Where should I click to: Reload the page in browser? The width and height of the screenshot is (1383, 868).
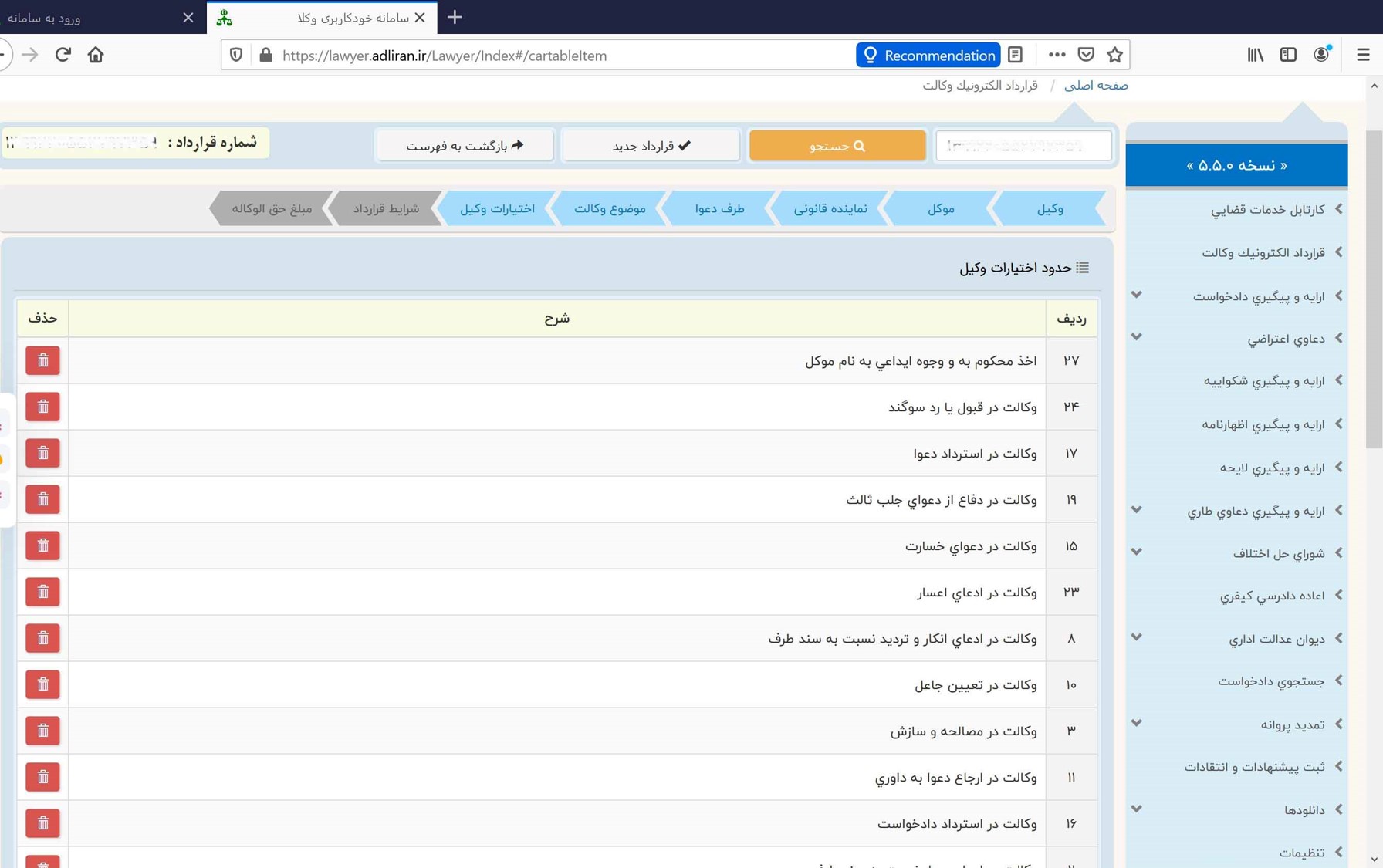coord(63,55)
